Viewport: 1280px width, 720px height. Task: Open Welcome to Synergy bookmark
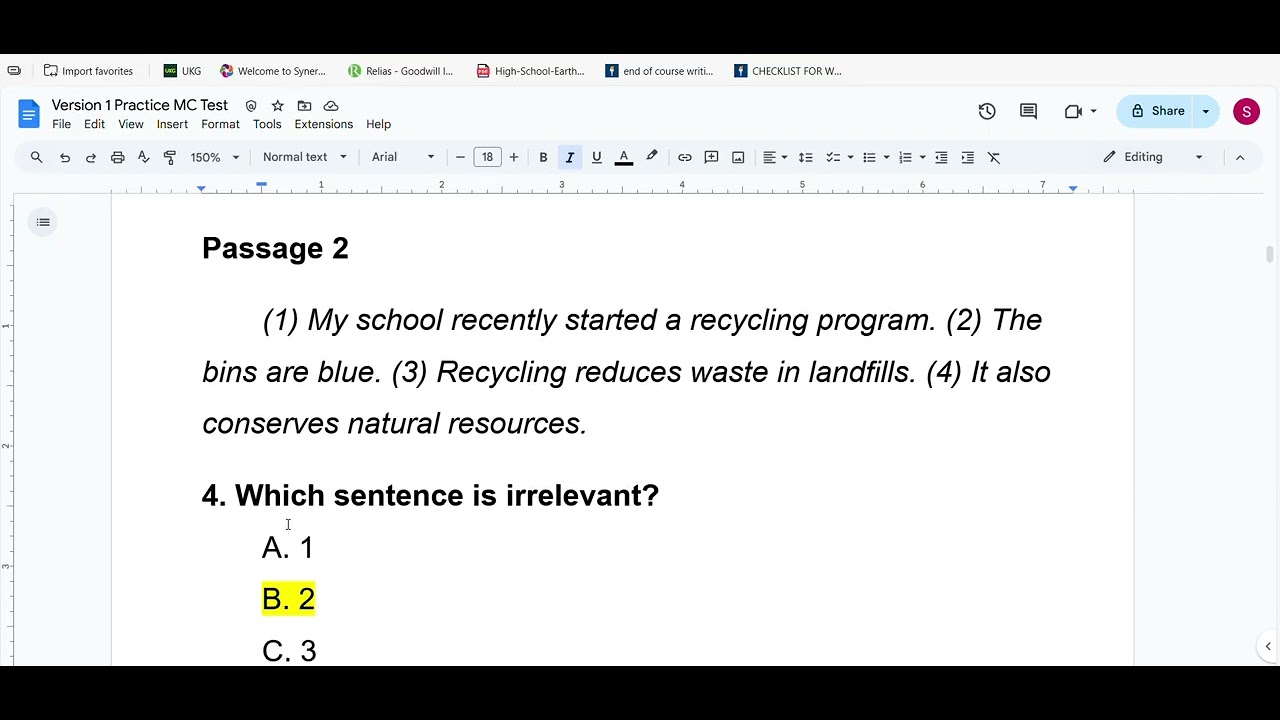pyautogui.click(x=273, y=71)
